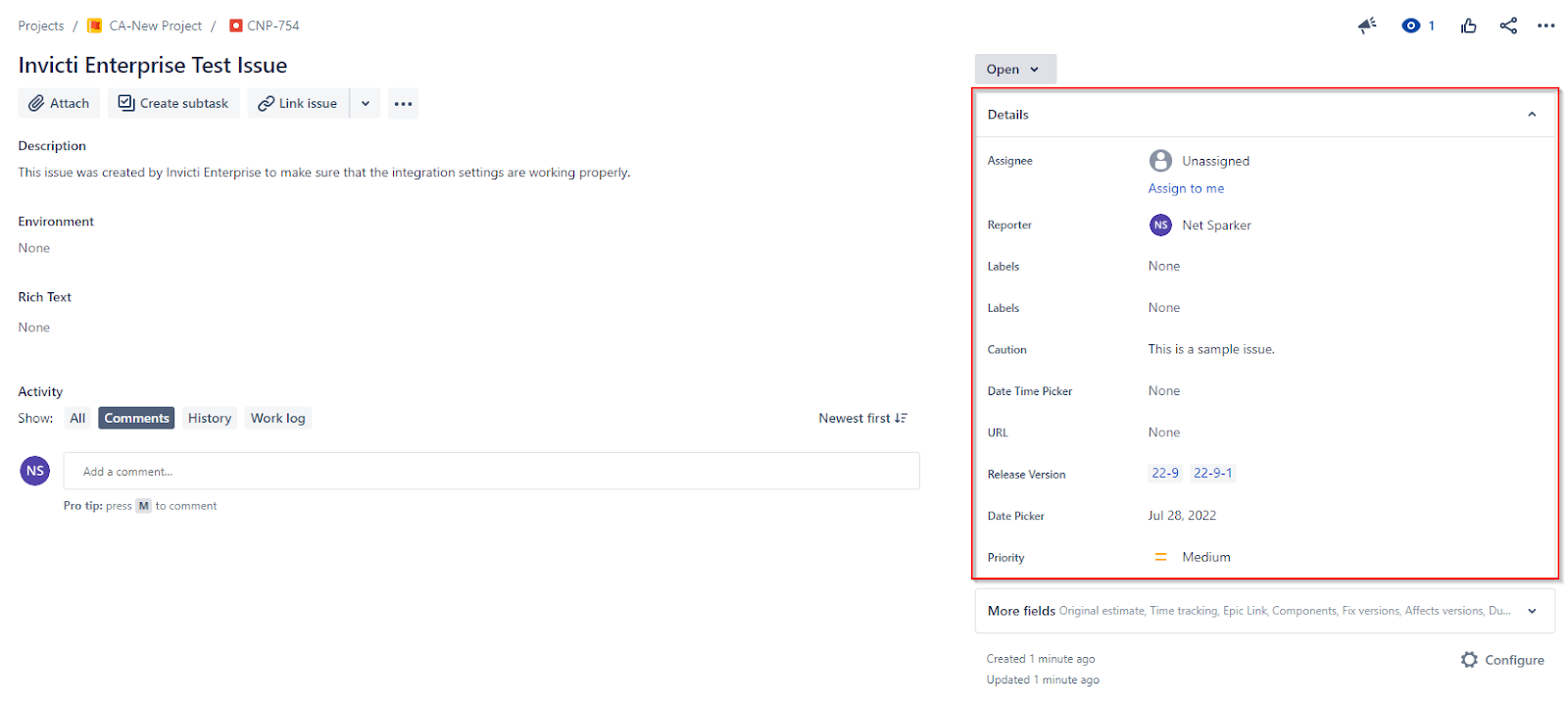Viewport: 1568px width, 710px height.
Task: Click the Unassigned avatar icon
Action: pyautogui.click(x=1160, y=160)
